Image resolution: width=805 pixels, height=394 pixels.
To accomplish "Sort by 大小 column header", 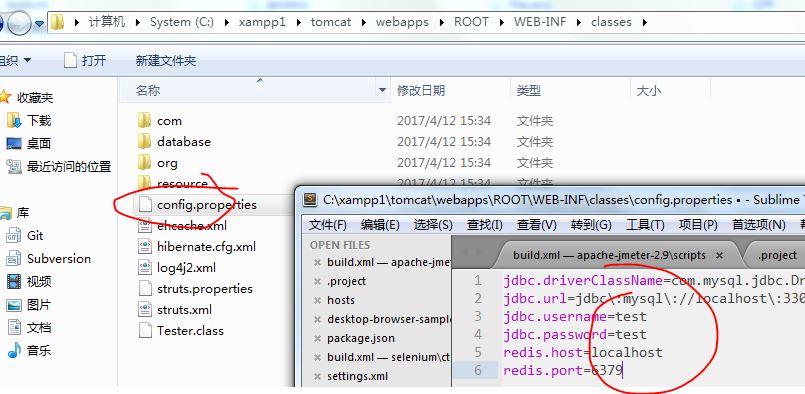I will point(670,90).
